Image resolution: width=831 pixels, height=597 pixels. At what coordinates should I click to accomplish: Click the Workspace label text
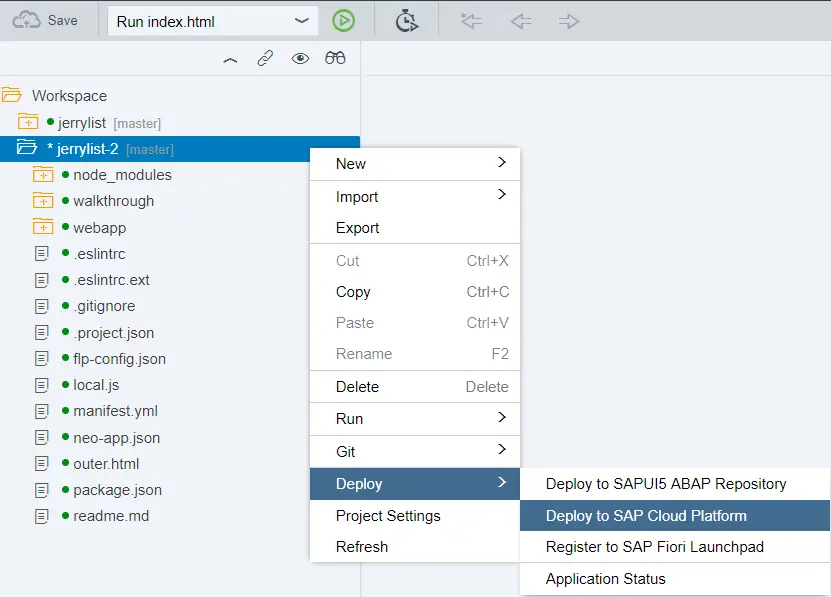[69, 96]
